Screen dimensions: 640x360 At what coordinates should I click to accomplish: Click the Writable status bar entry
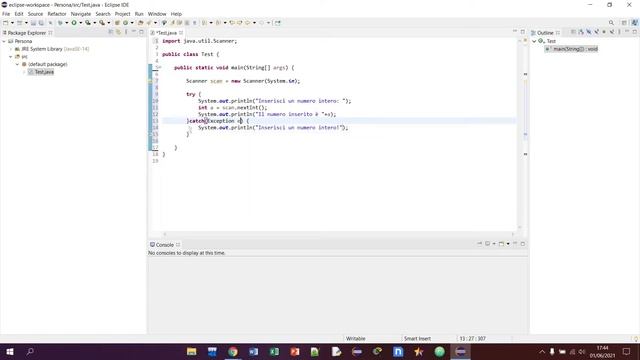point(356,338)
